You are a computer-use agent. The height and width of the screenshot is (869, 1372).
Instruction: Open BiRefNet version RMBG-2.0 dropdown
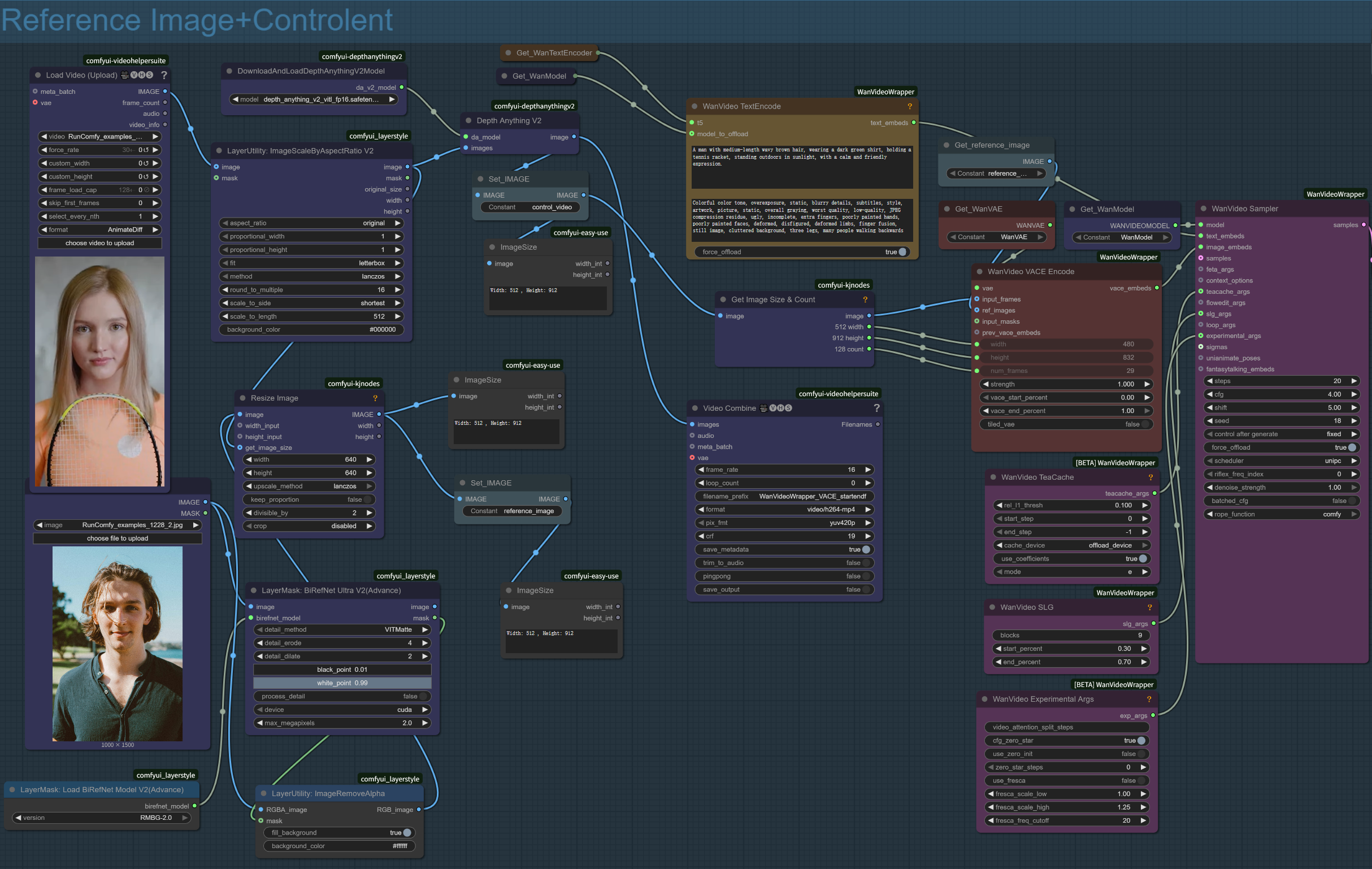pyautogui.click(x=101, y=818)
